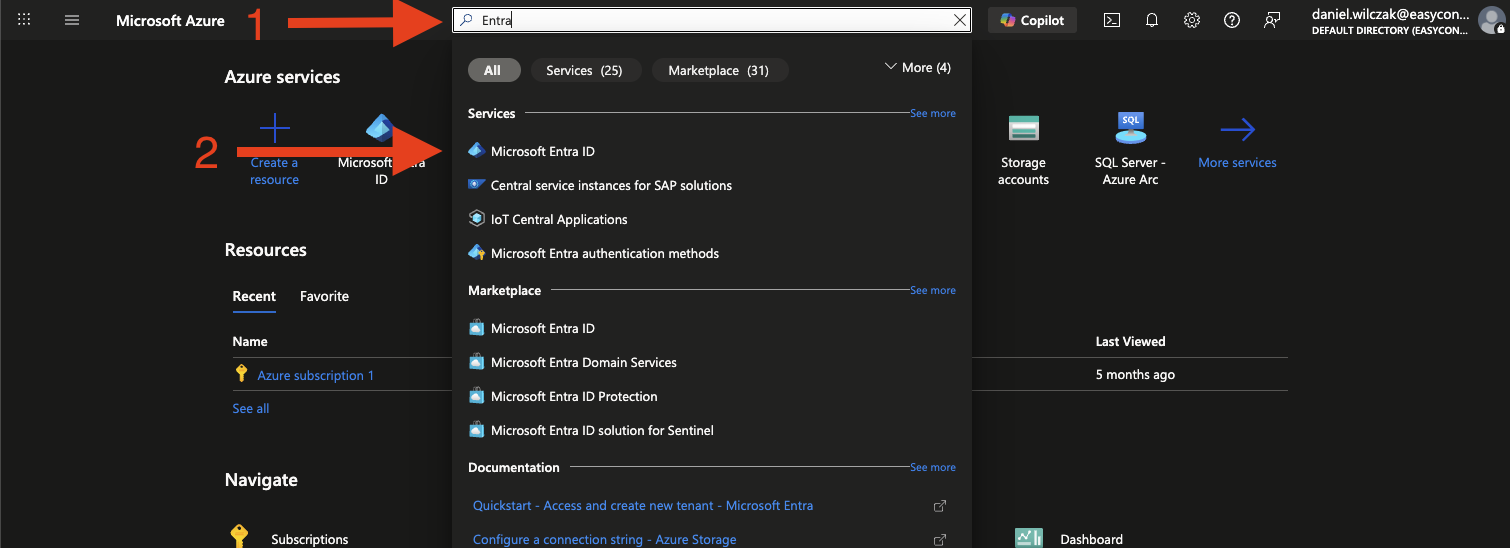Select Microsoft Entra authentication methods result
Viewport: 1510px width, 548px height.
click(x=604, y=253)
